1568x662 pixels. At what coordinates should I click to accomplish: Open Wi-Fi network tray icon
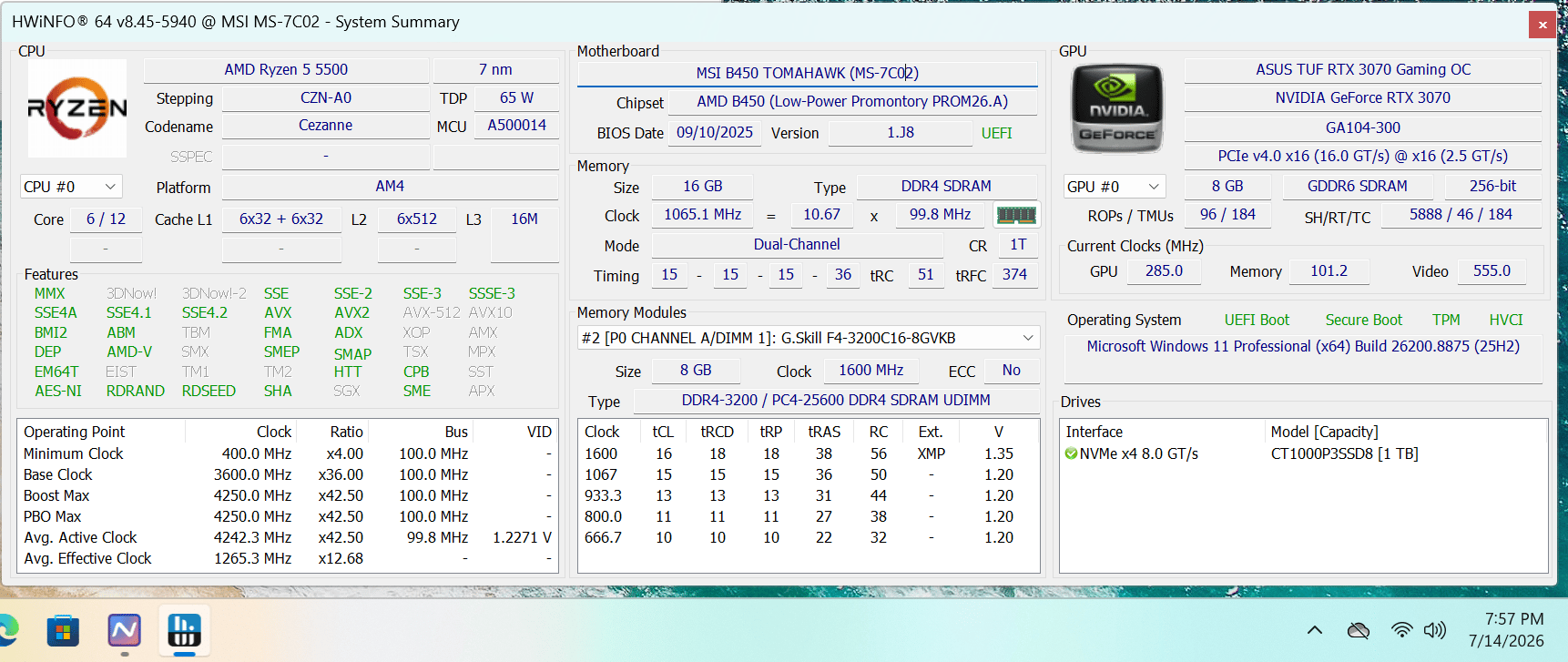[x=1402, y=630]
